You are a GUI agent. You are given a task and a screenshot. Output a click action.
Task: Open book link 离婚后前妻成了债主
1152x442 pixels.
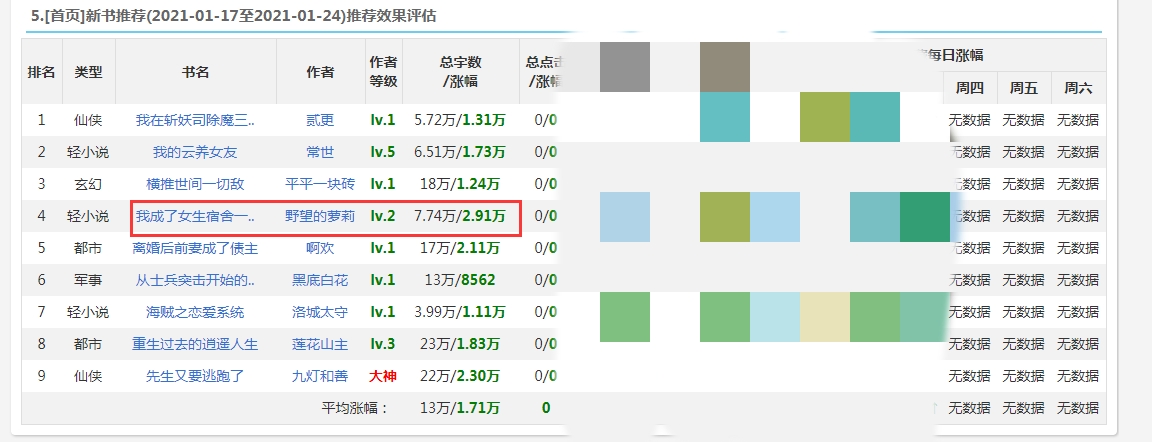[195, 248]
